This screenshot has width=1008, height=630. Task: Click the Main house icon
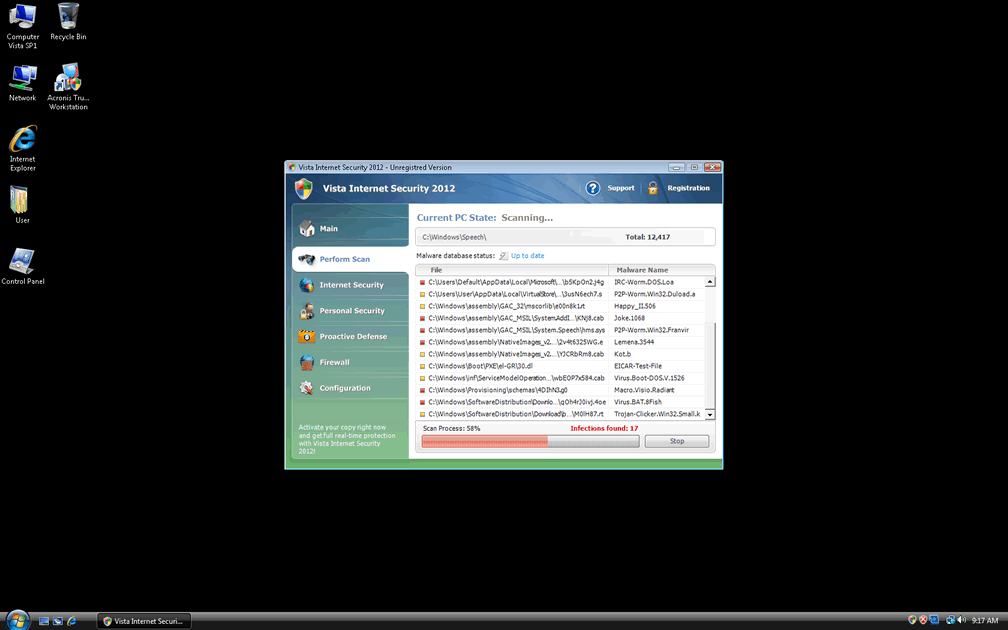[x=307, y=229]
